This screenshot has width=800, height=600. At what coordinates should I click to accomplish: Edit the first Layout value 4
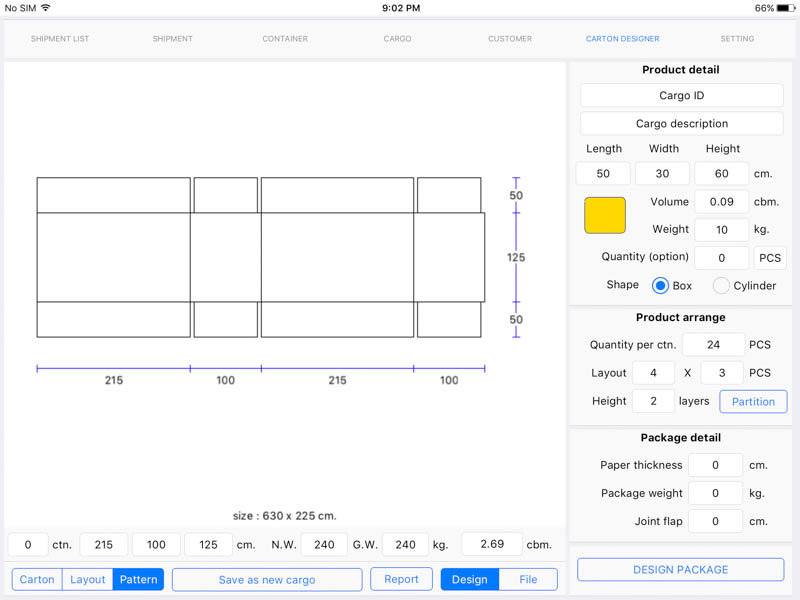(653, 373)
